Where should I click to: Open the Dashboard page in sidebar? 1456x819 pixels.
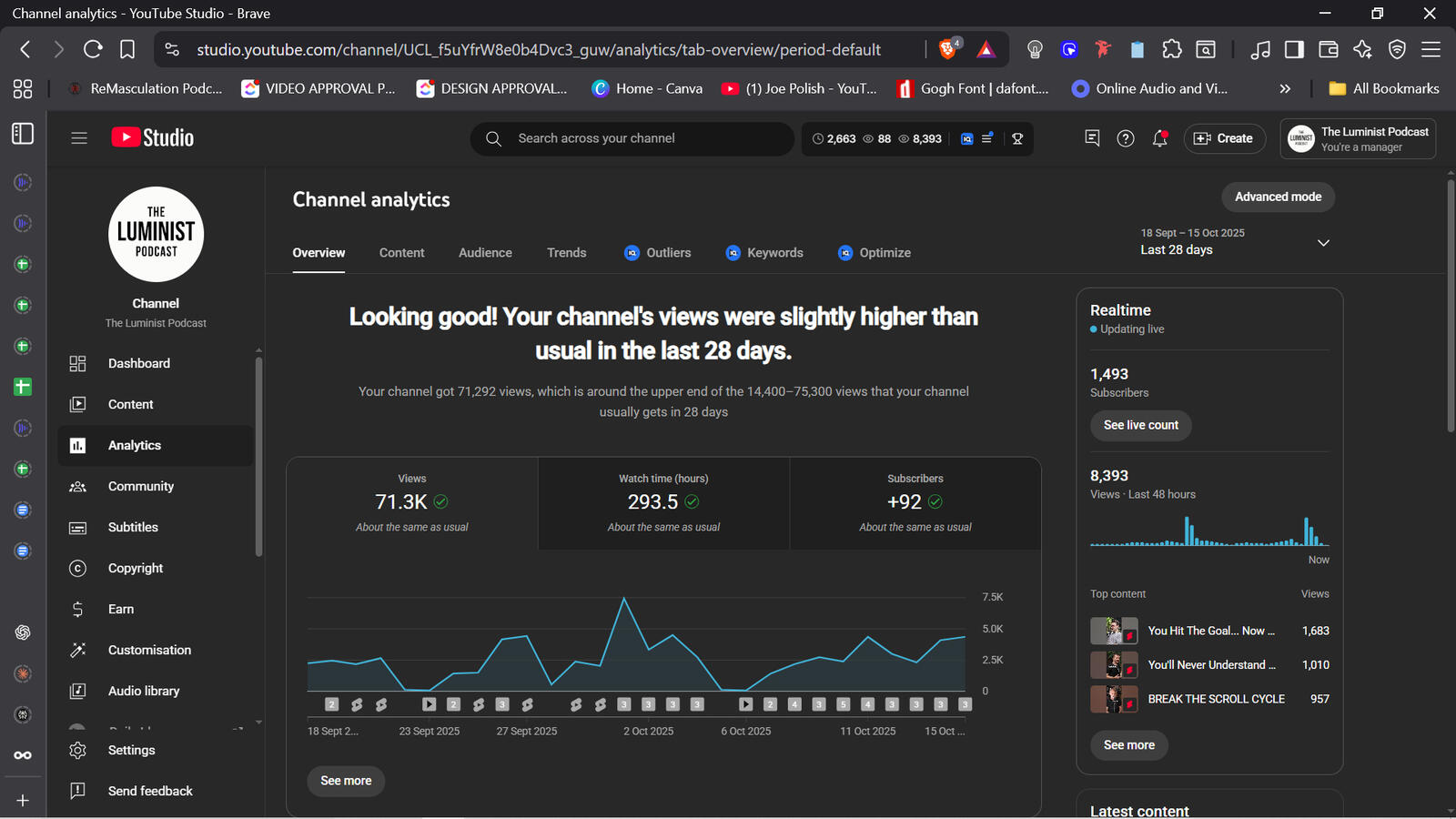pyautogui.click(x=156, y=363)
